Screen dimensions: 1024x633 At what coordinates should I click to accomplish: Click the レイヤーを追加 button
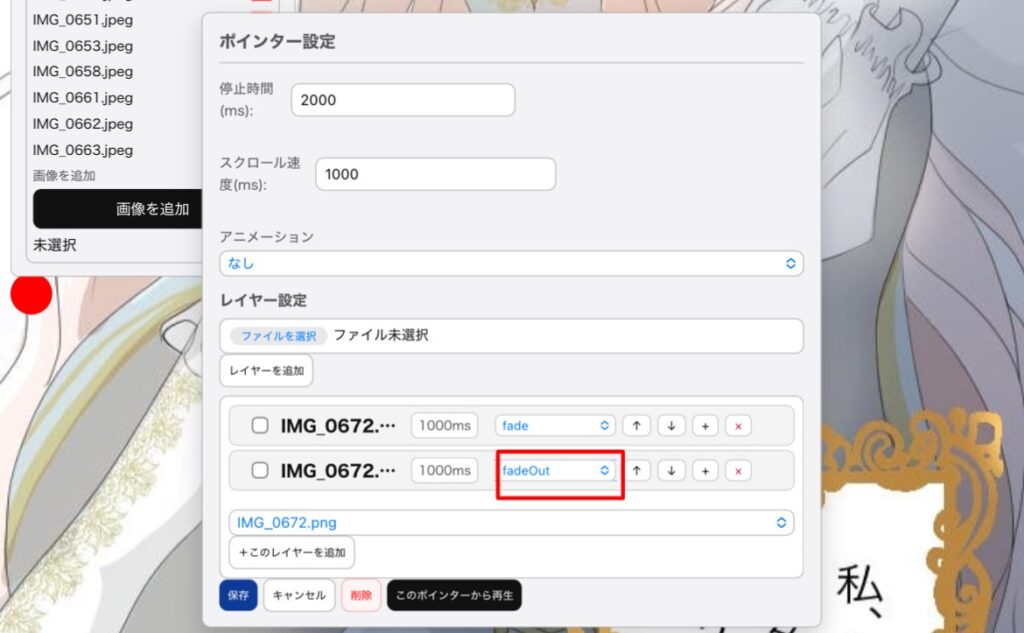[x=266, y=370]
